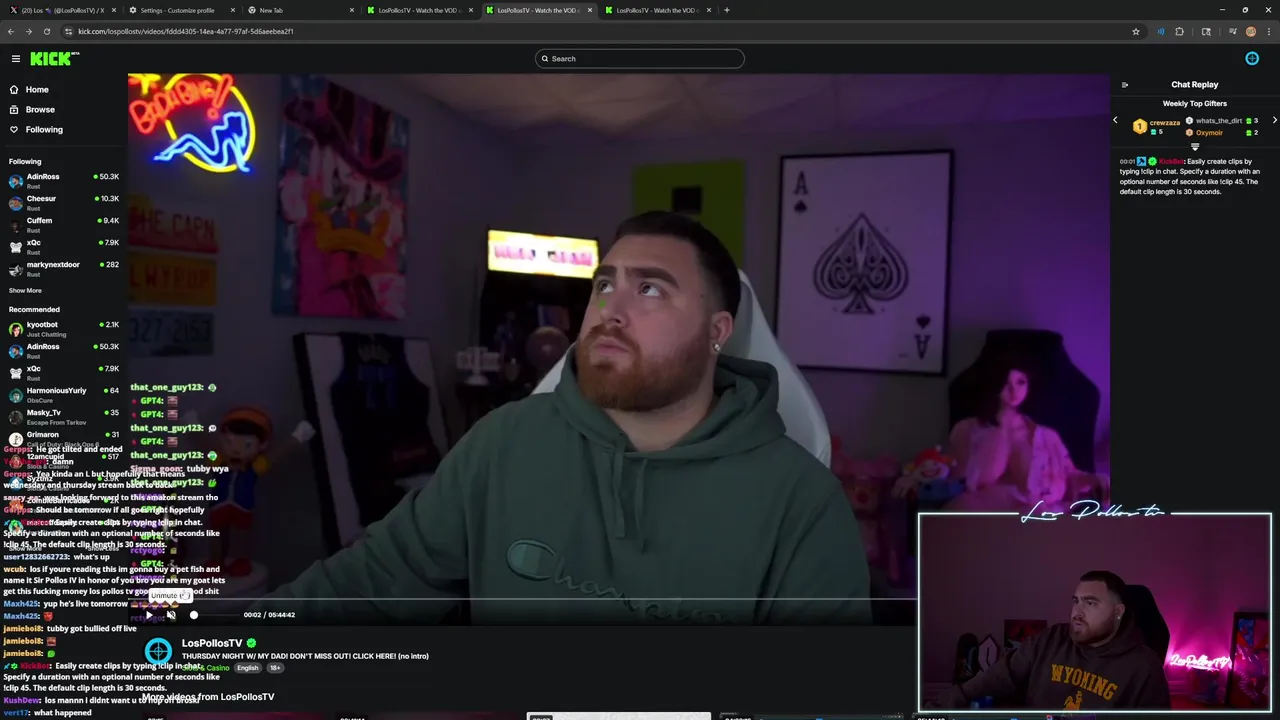The image size is (1280, 720).
Task: Show previous Weekly Top Gifters with the left chevron
Action: pyautogui.click(x=1115, y=121)
